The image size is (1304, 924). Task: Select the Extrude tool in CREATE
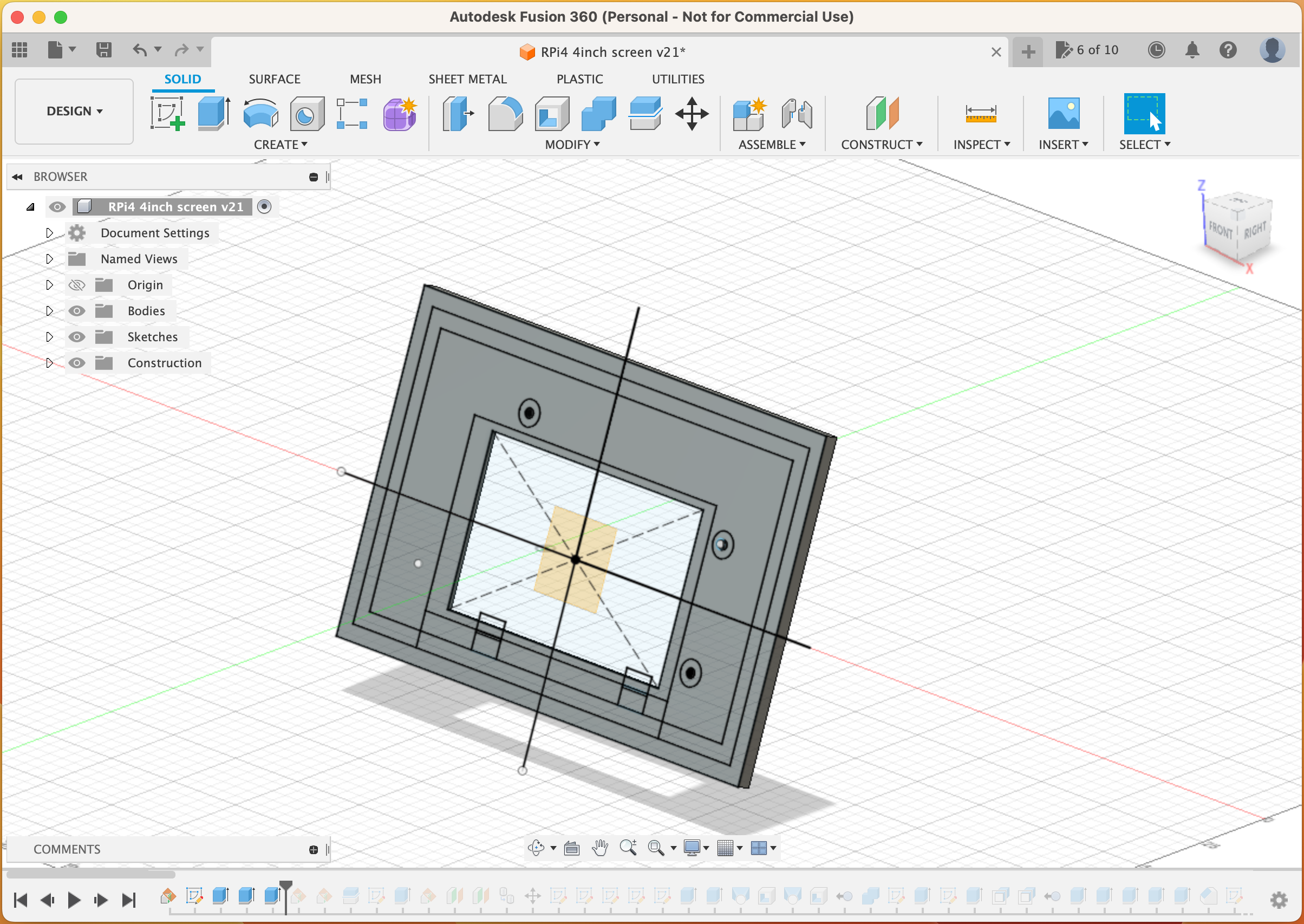coord(213,111)
